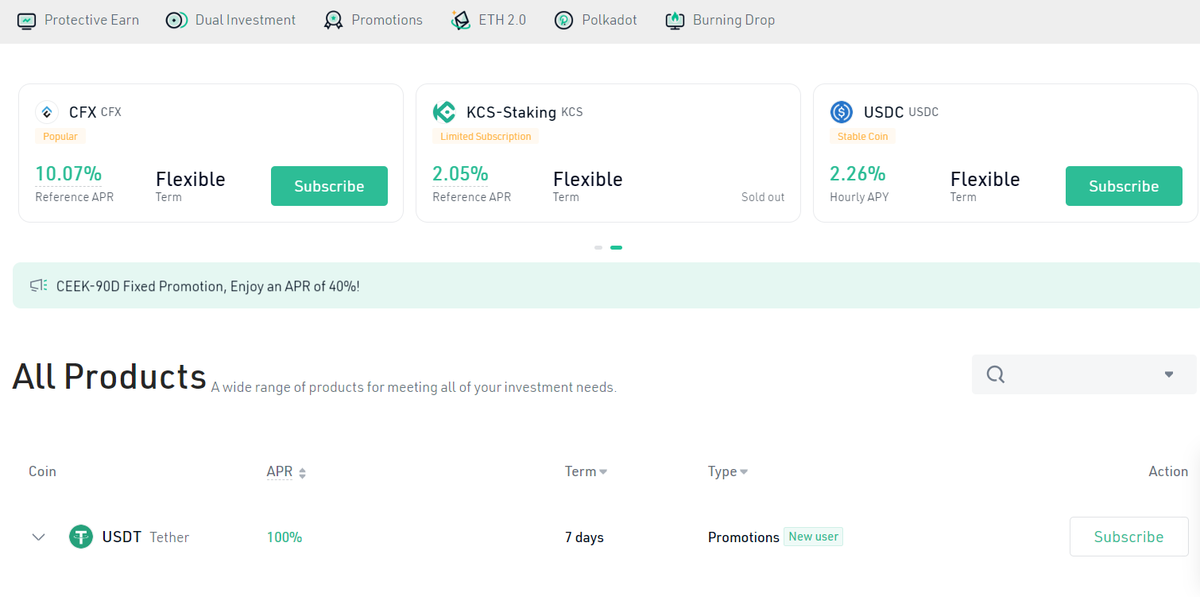This screenshot has height=597, width=1200.
Task: Subscribe to the USDT 7 days promotion
Action: tap(1128, 537)
